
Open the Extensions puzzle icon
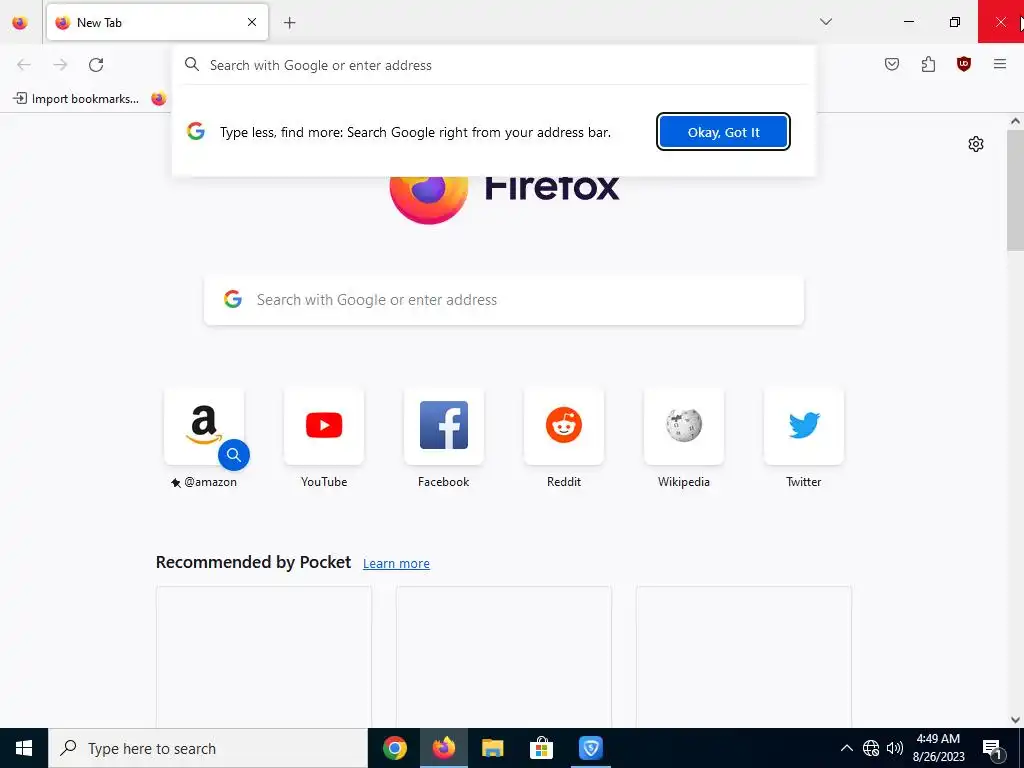(x=928, y=64)
